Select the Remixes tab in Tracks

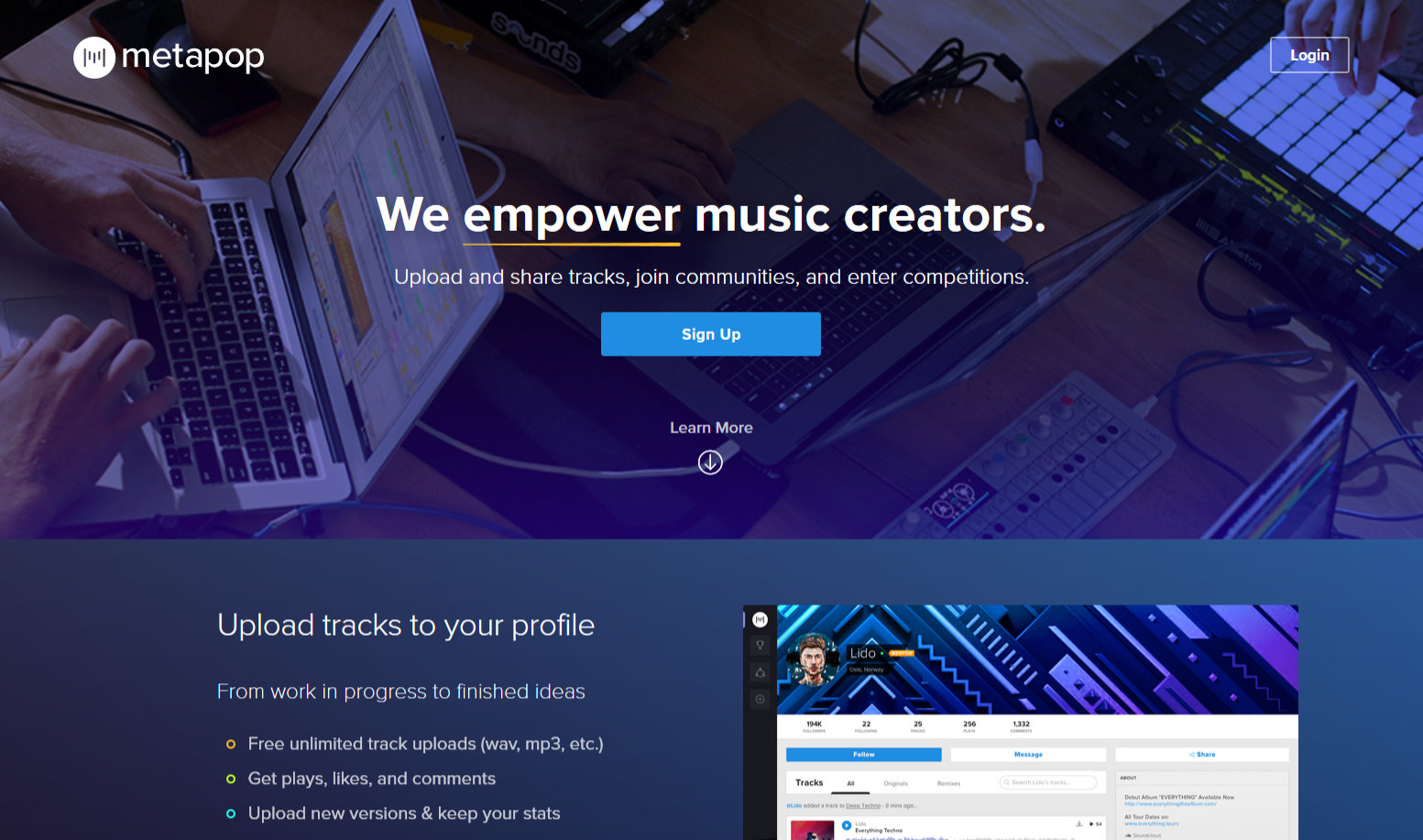click(x=948, y=784)
